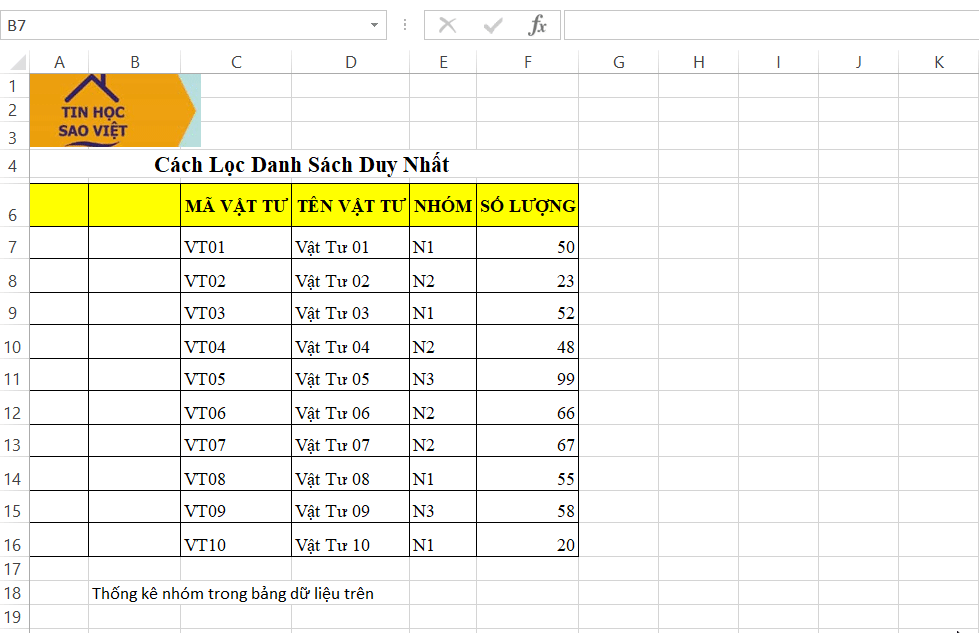Screen dimensions: 979x633
Task: Select column B header
Action: coord(135,62)
